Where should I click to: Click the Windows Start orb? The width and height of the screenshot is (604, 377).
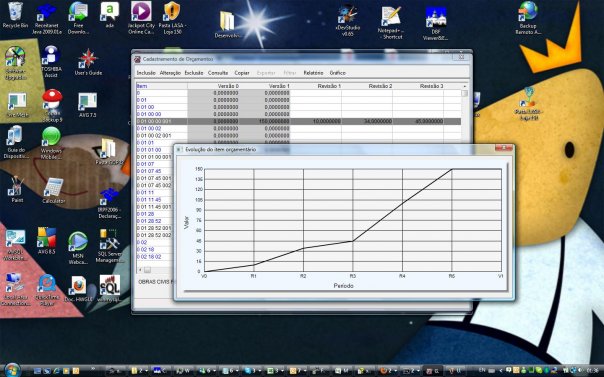(12, 370)
